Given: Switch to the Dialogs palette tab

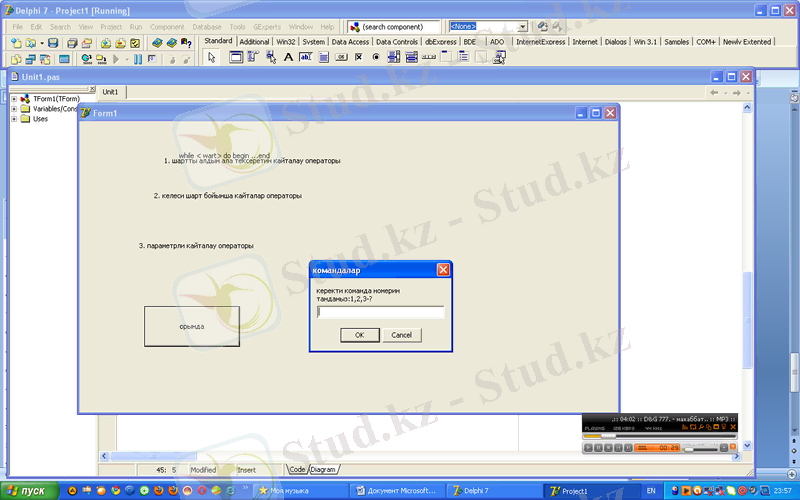Looking at the screenshot, I should pos(615,42).
